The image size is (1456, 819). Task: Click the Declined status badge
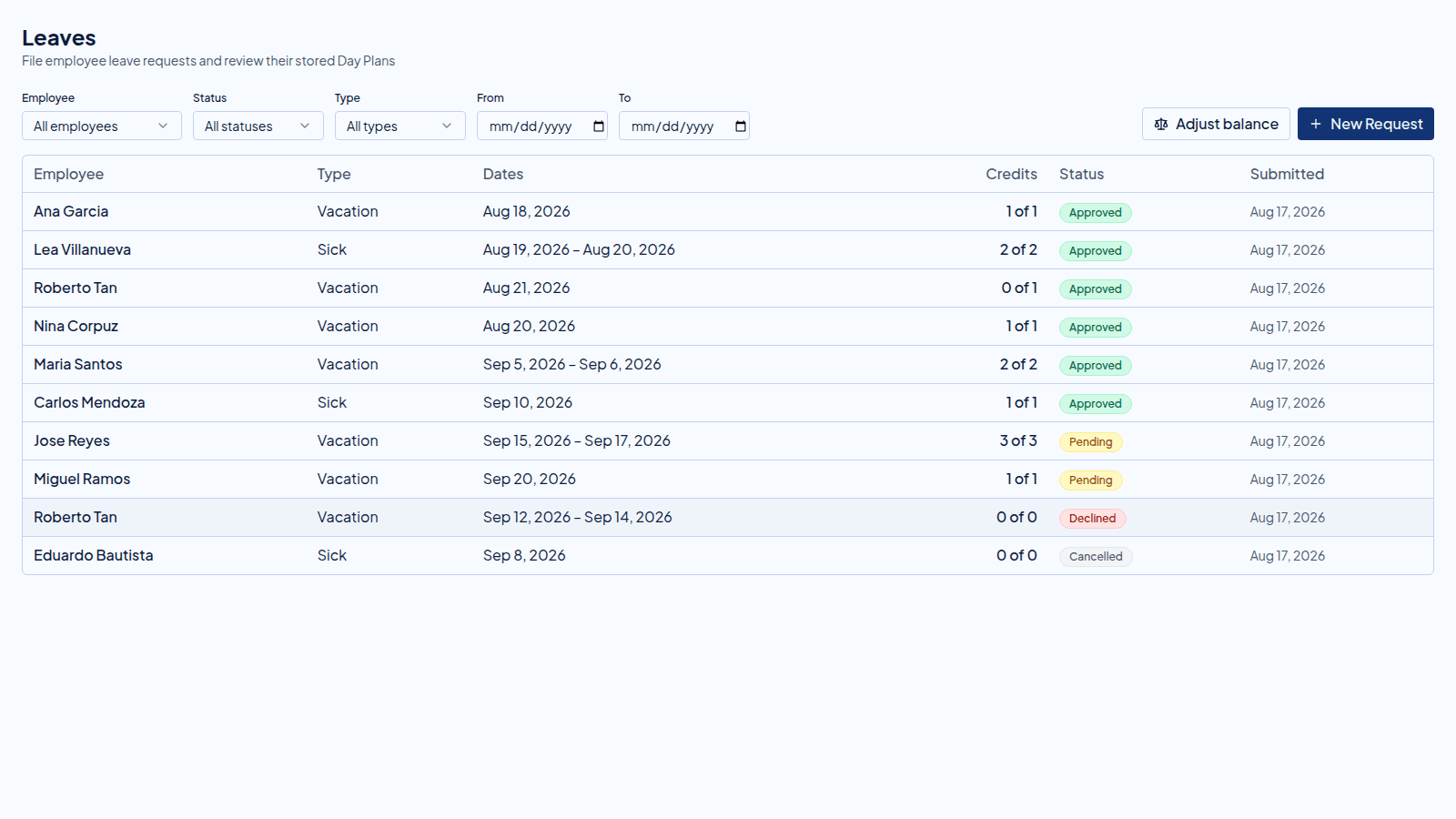click(x=1092, y=519)
